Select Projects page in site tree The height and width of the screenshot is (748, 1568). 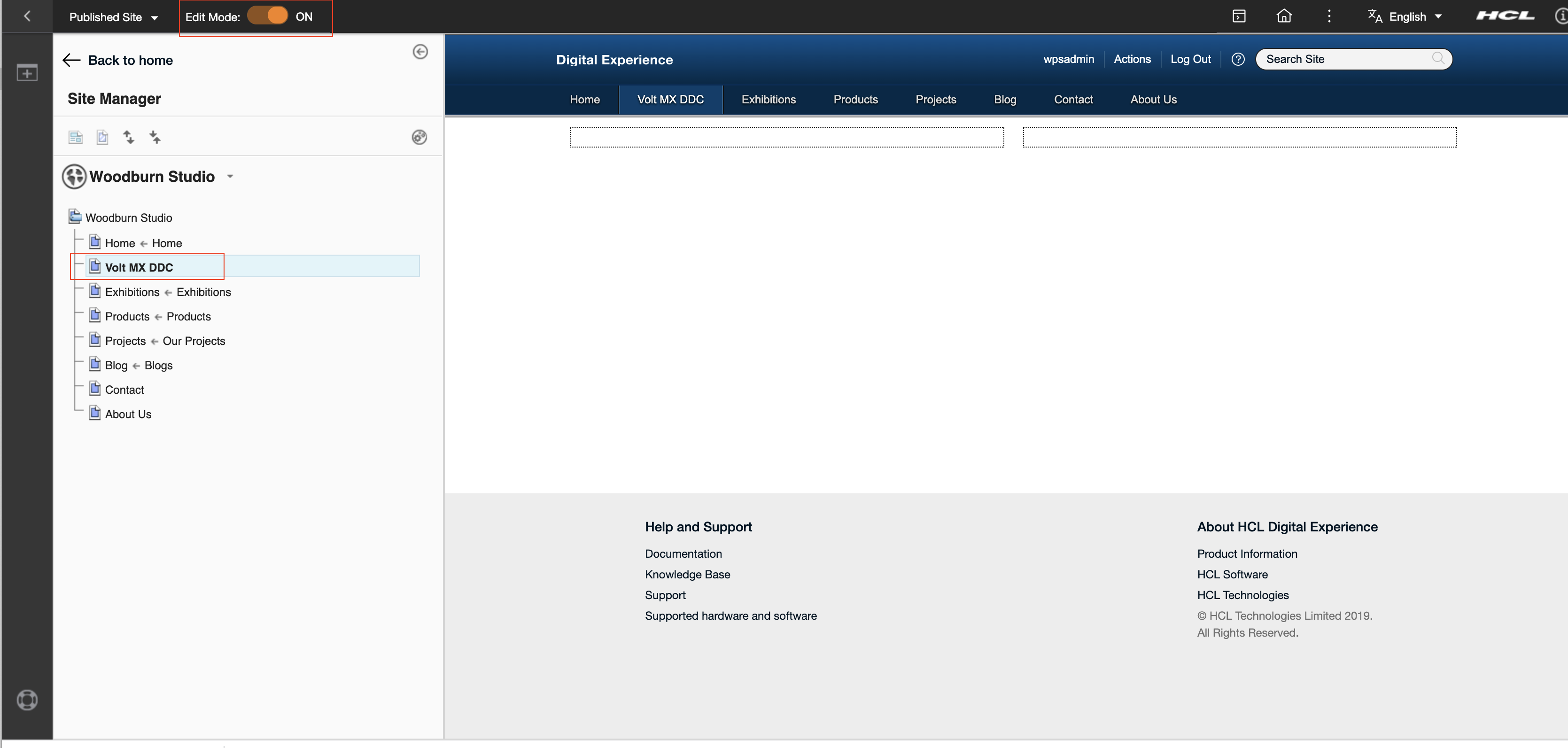click(x=125, y=341)
